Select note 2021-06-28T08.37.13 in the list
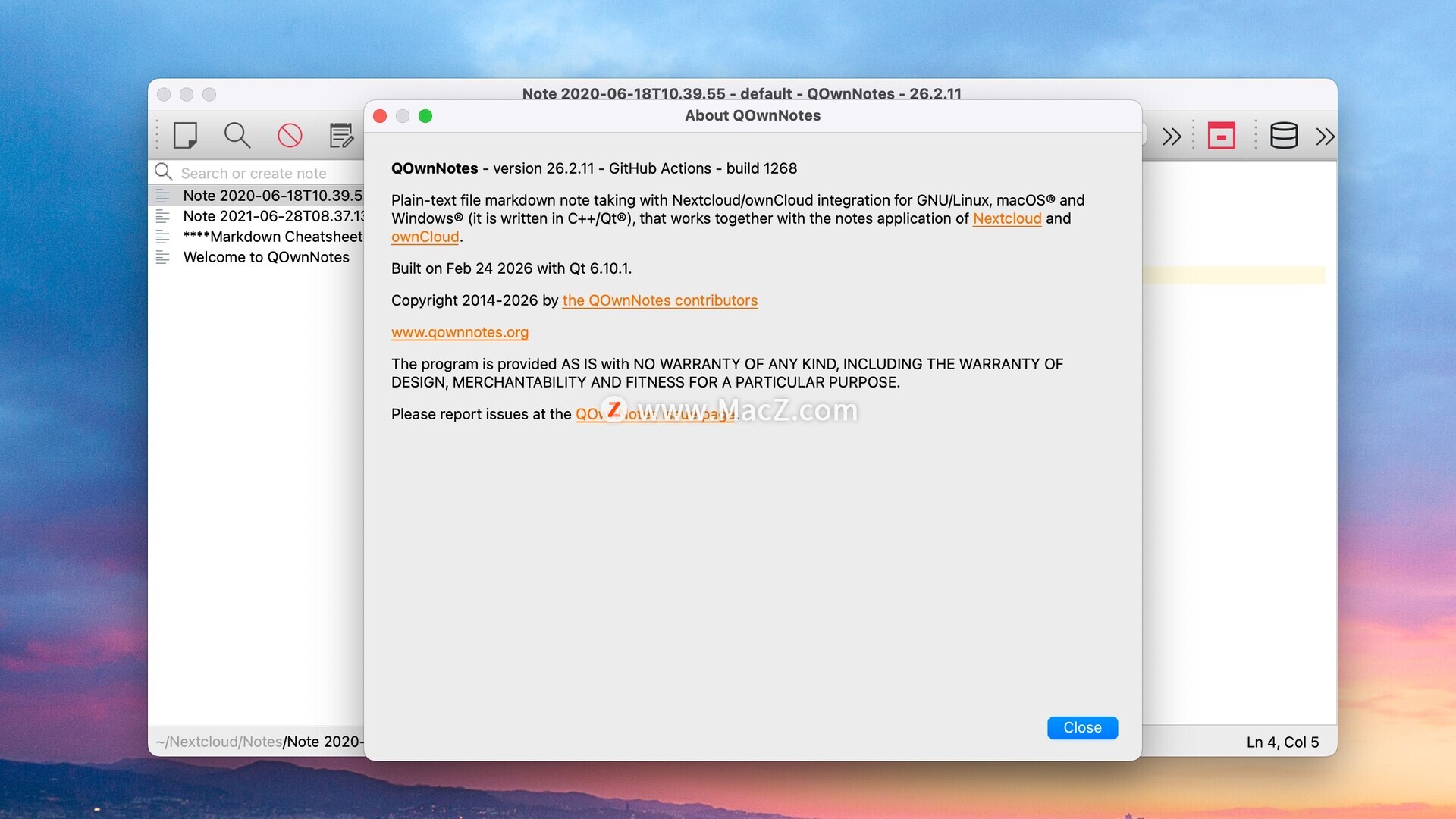 point(271,216)
